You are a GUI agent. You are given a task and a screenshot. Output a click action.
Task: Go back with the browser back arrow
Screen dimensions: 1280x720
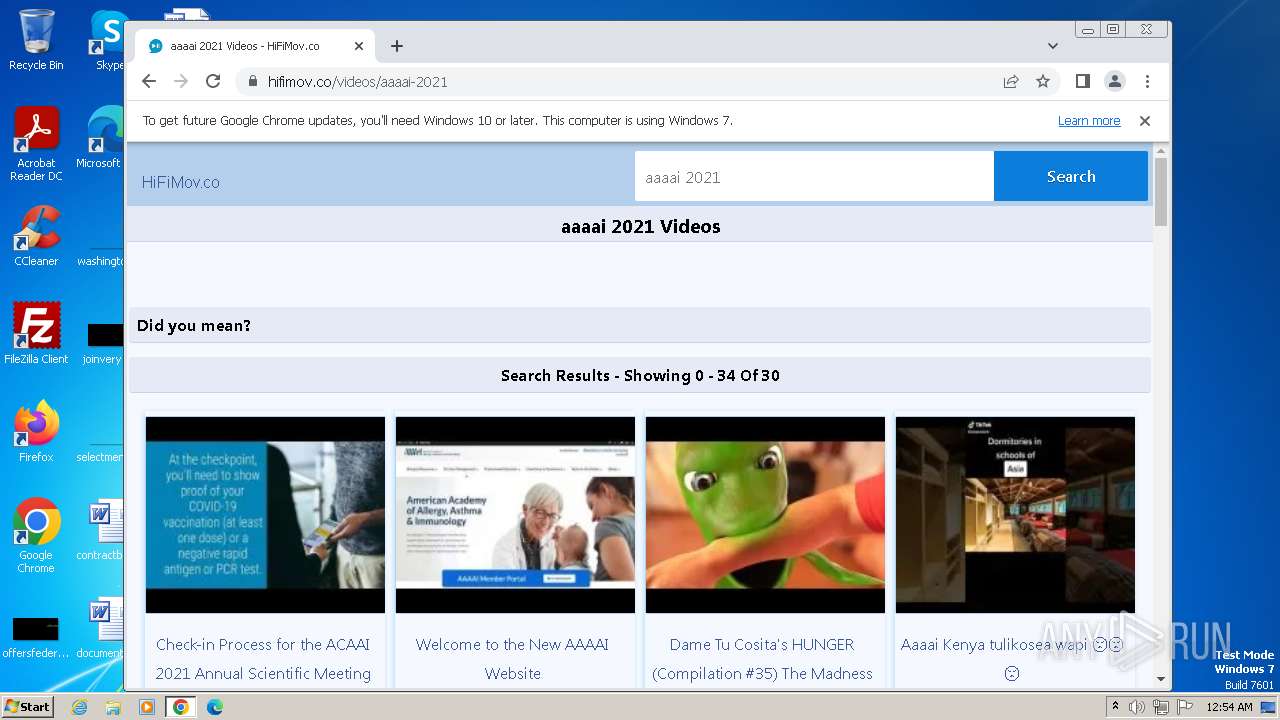(x=149, y=81)
